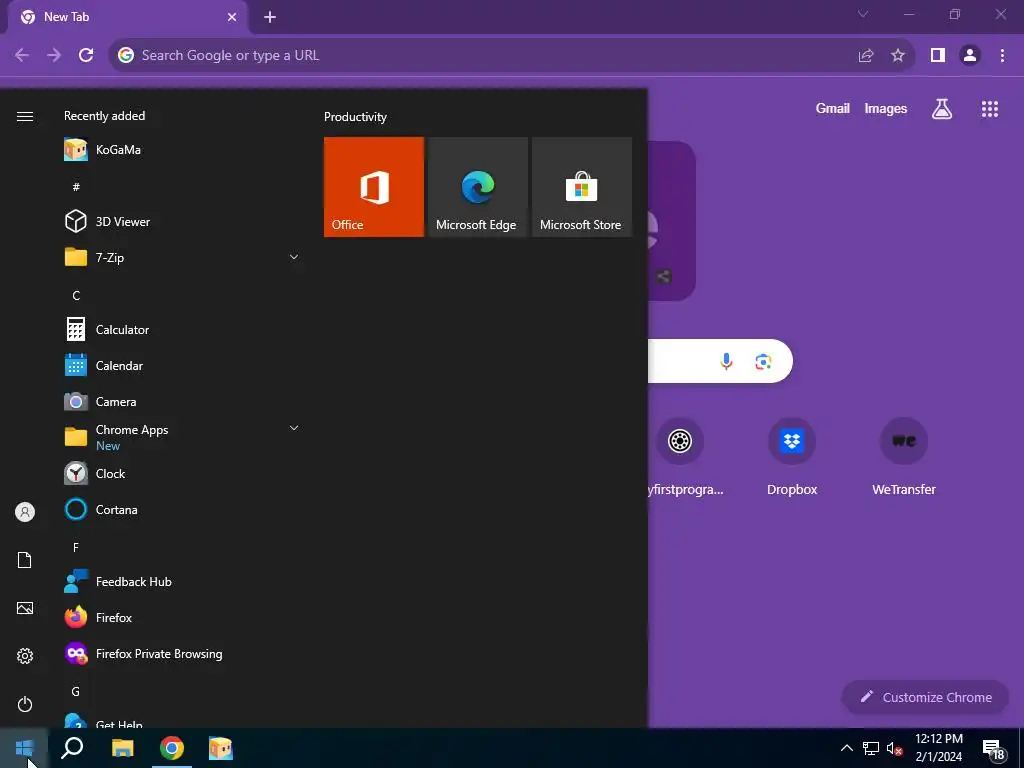
Task: Open a new Chrome tab with plus
Action: coord(270,17)
